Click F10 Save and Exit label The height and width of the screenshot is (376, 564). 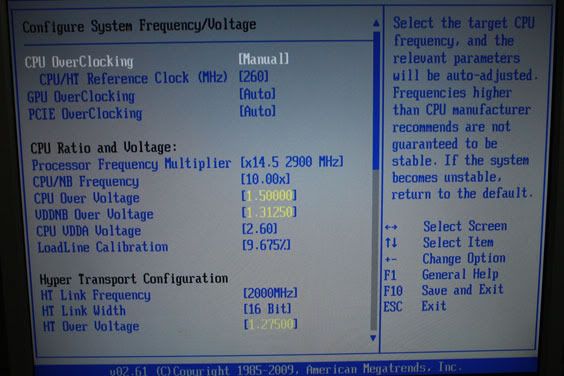443,290
